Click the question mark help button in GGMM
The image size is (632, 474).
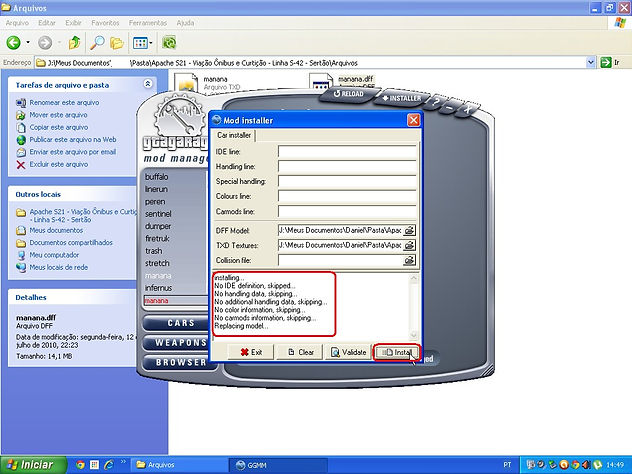pyautogui.click(x=436, y=103)
